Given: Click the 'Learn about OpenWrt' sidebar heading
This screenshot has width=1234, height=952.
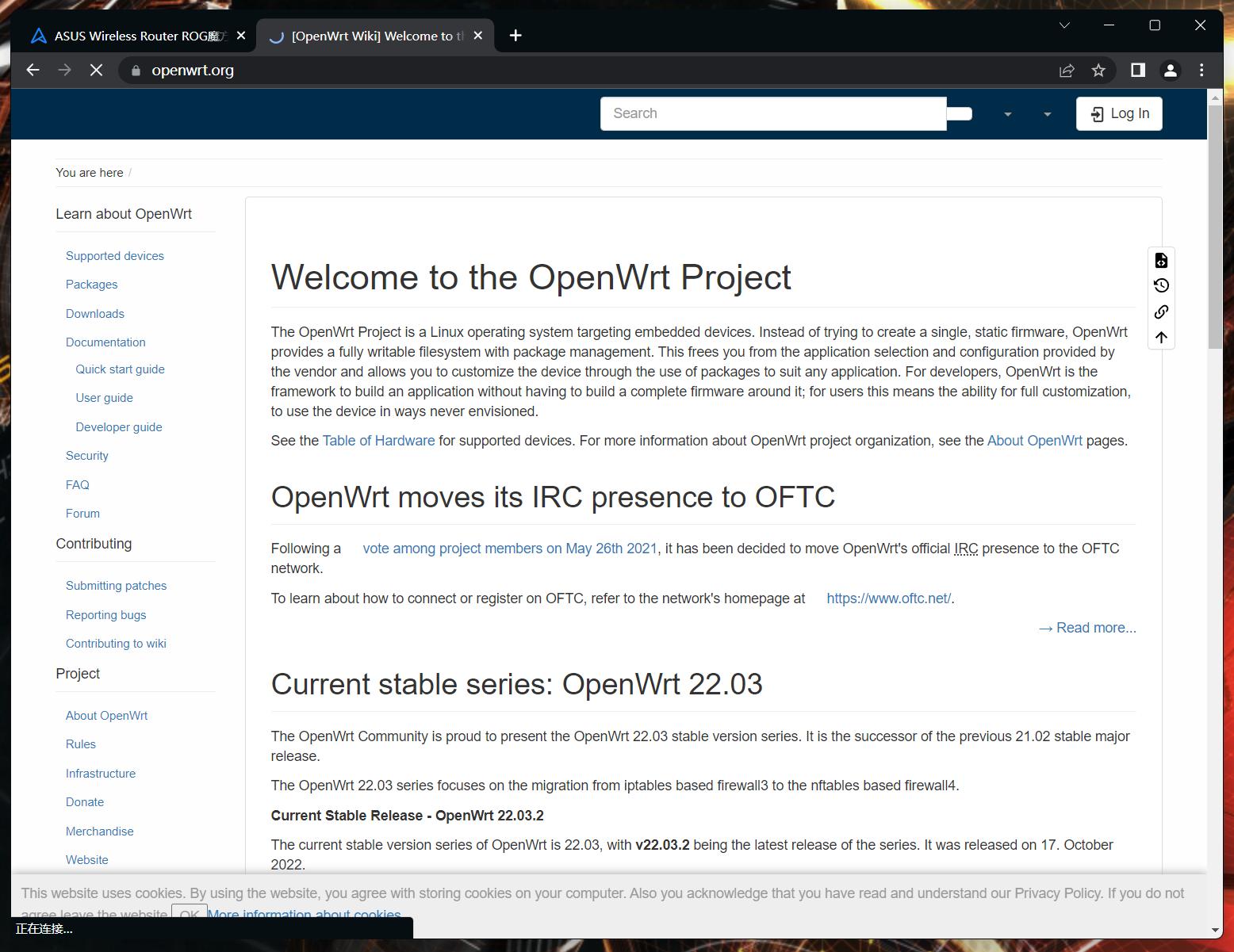Looking at the screenshot, I should click(x=124, y=214).
